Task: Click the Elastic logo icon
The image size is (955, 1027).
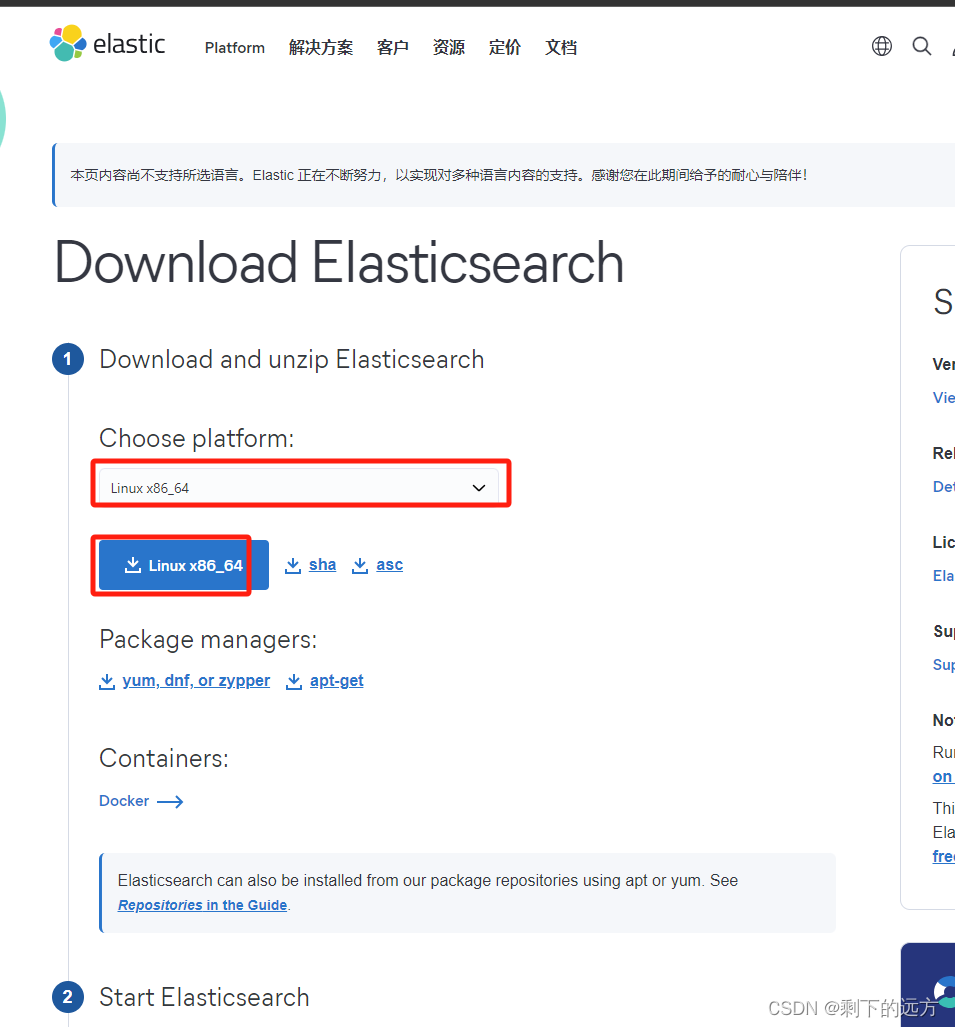Action: [68, 44]
